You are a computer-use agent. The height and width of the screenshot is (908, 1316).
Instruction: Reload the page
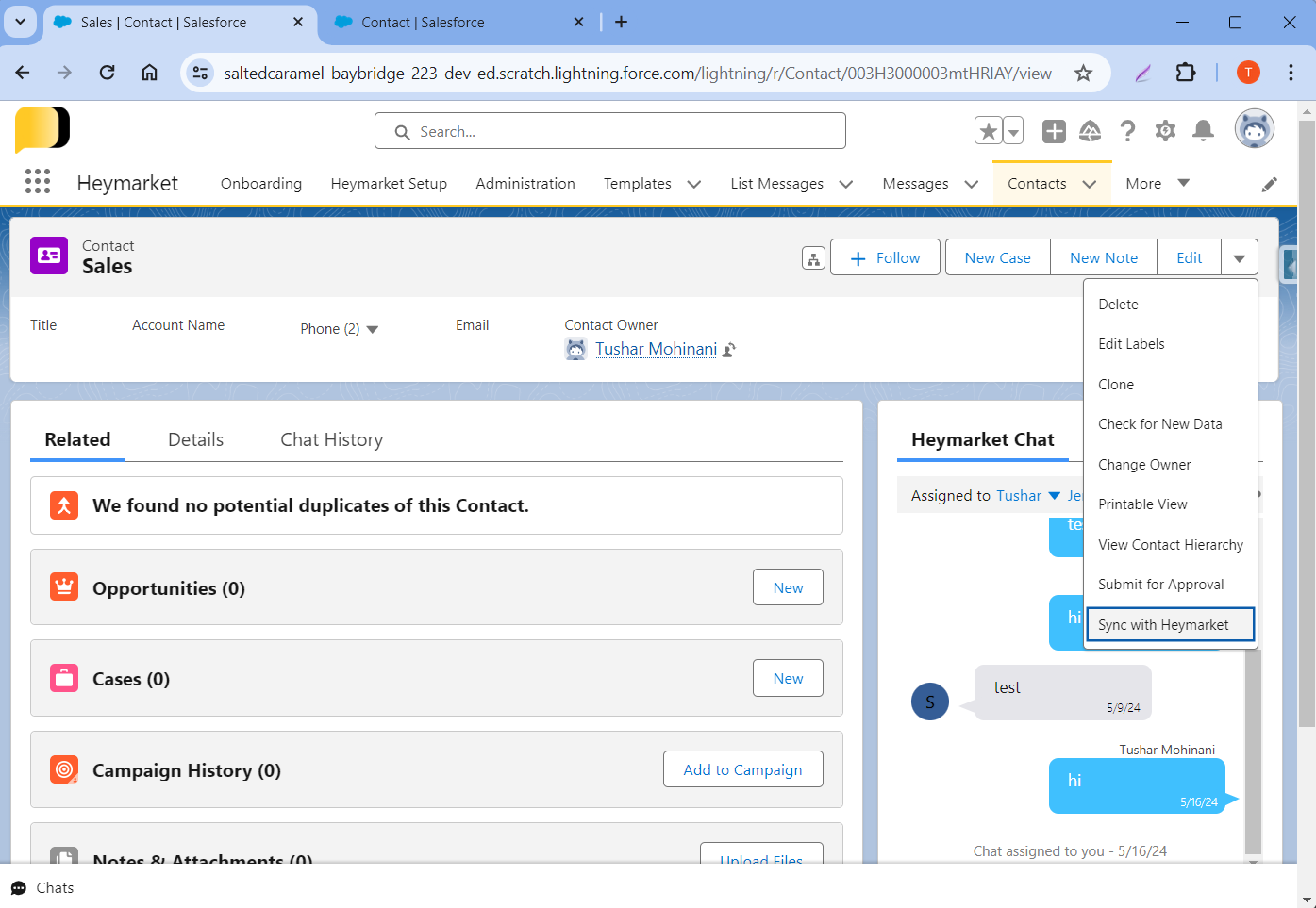pyautogui.click(x=107, y=73)
